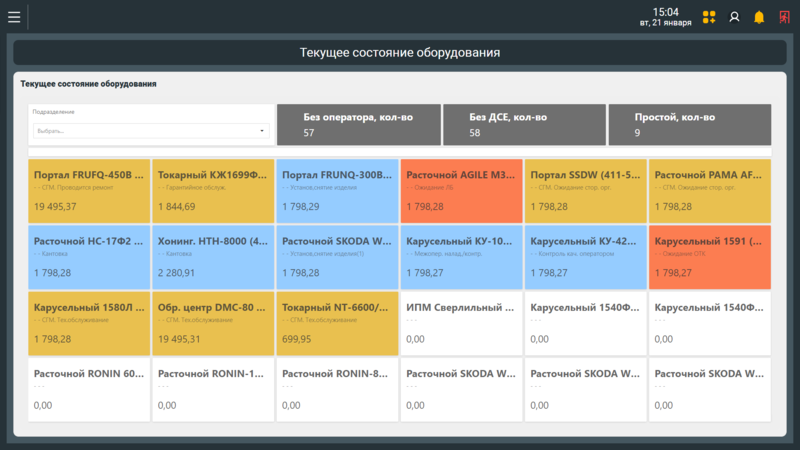The width and height of the screenshot is (800, 450).
Task: Open the Токарный NT-6600 equipment tile
Action: click(337, 323)
